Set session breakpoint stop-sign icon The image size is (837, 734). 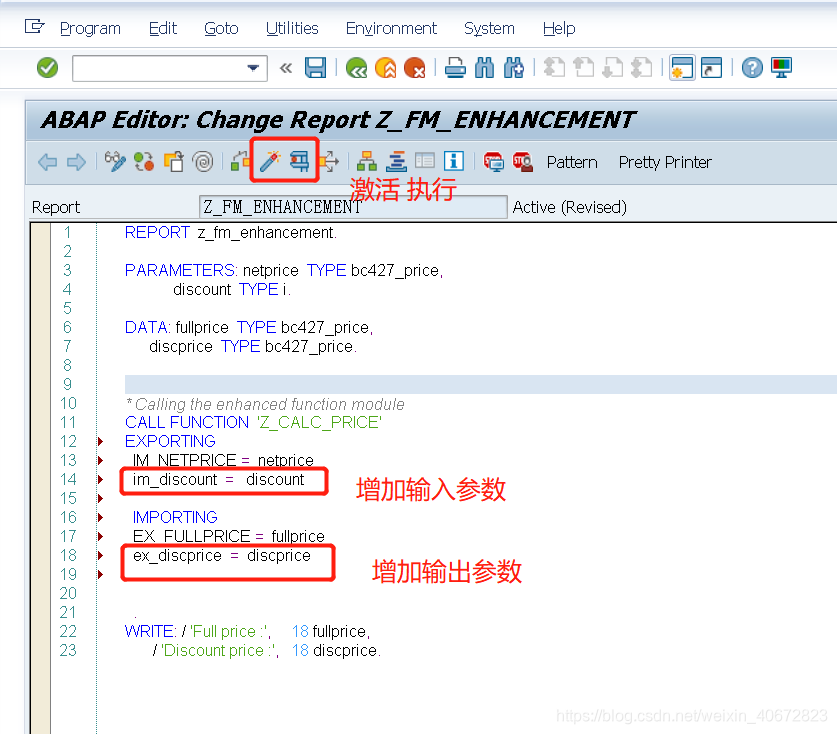click(493, 161)
